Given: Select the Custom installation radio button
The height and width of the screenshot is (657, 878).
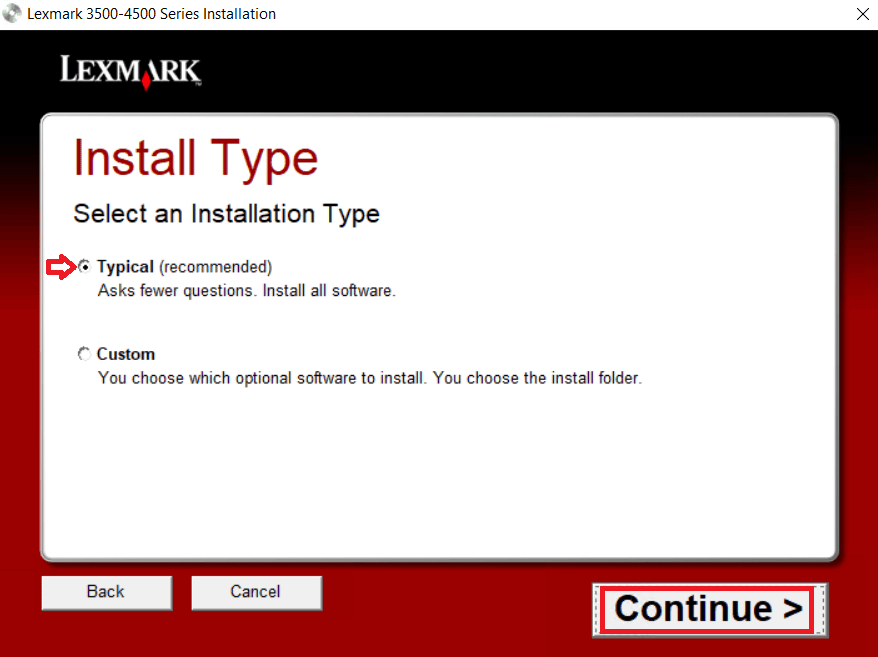Looking at the screenshot, I should (85, 354).
